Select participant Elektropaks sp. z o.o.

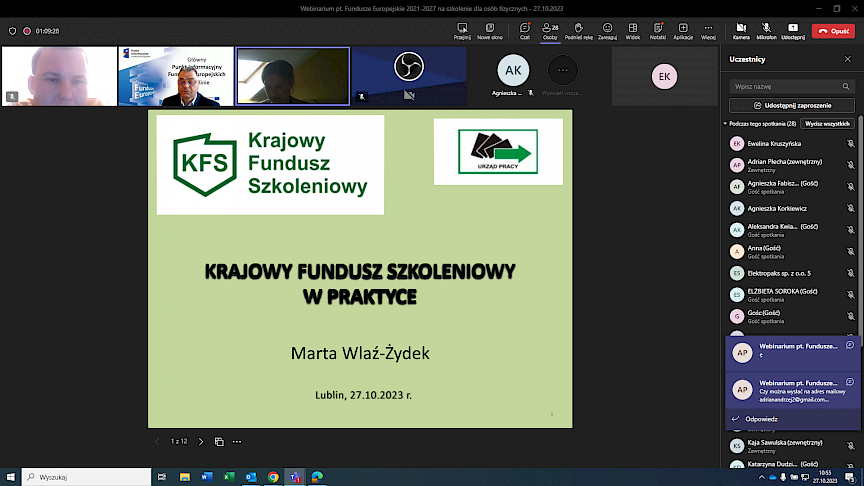click(791, 273)
